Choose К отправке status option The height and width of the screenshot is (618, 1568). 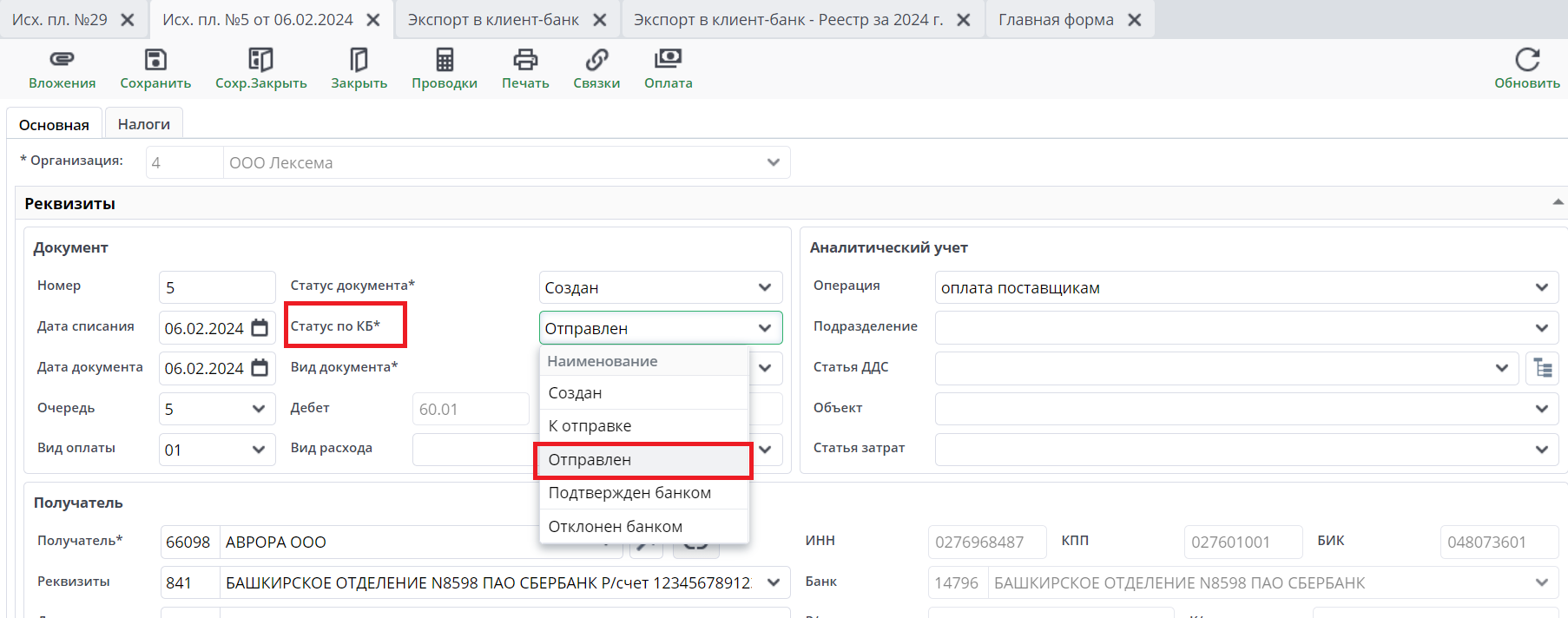pos(590,426)
